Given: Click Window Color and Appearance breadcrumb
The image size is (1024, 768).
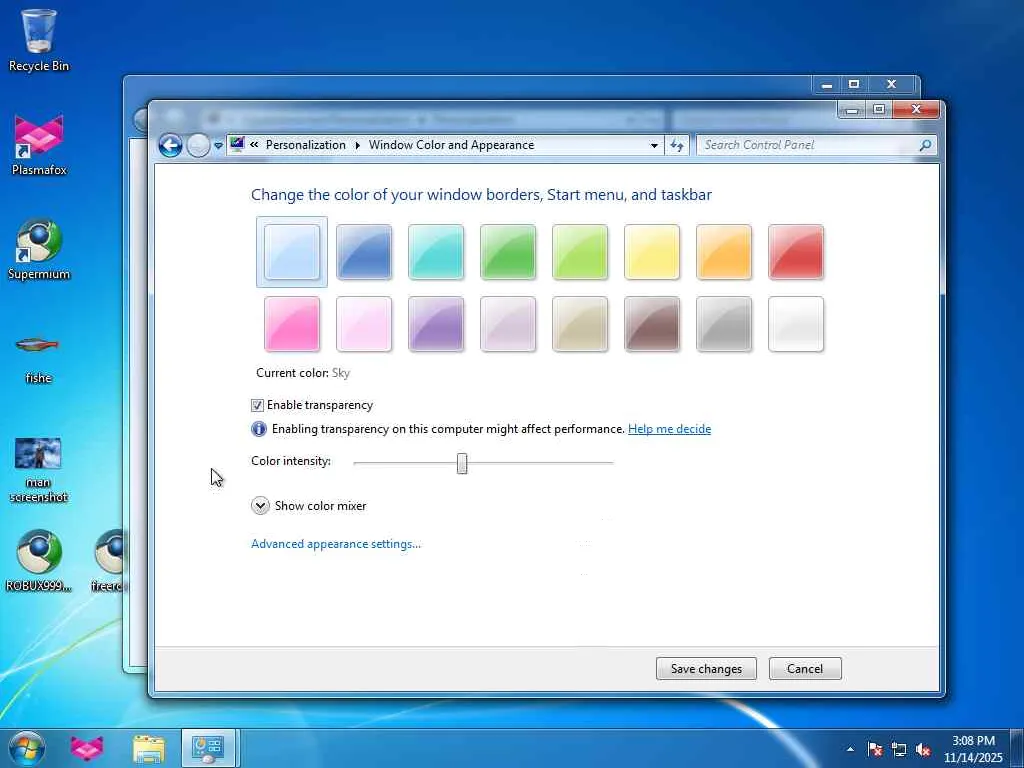Looking at the screenshot, I should (x=451, y=145).
